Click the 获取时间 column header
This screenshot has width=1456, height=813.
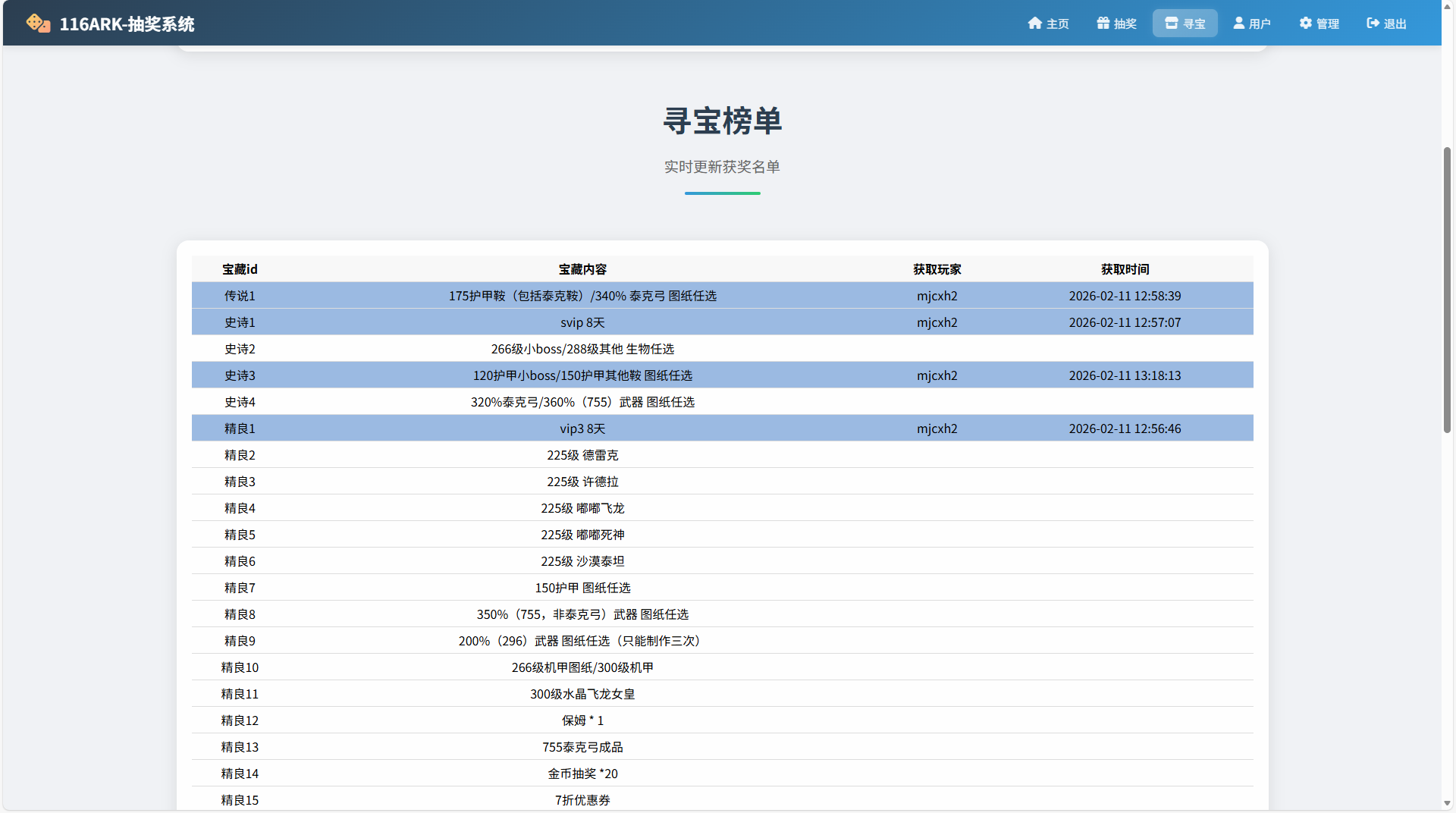pyautogui.click(x=1125, y=269)
